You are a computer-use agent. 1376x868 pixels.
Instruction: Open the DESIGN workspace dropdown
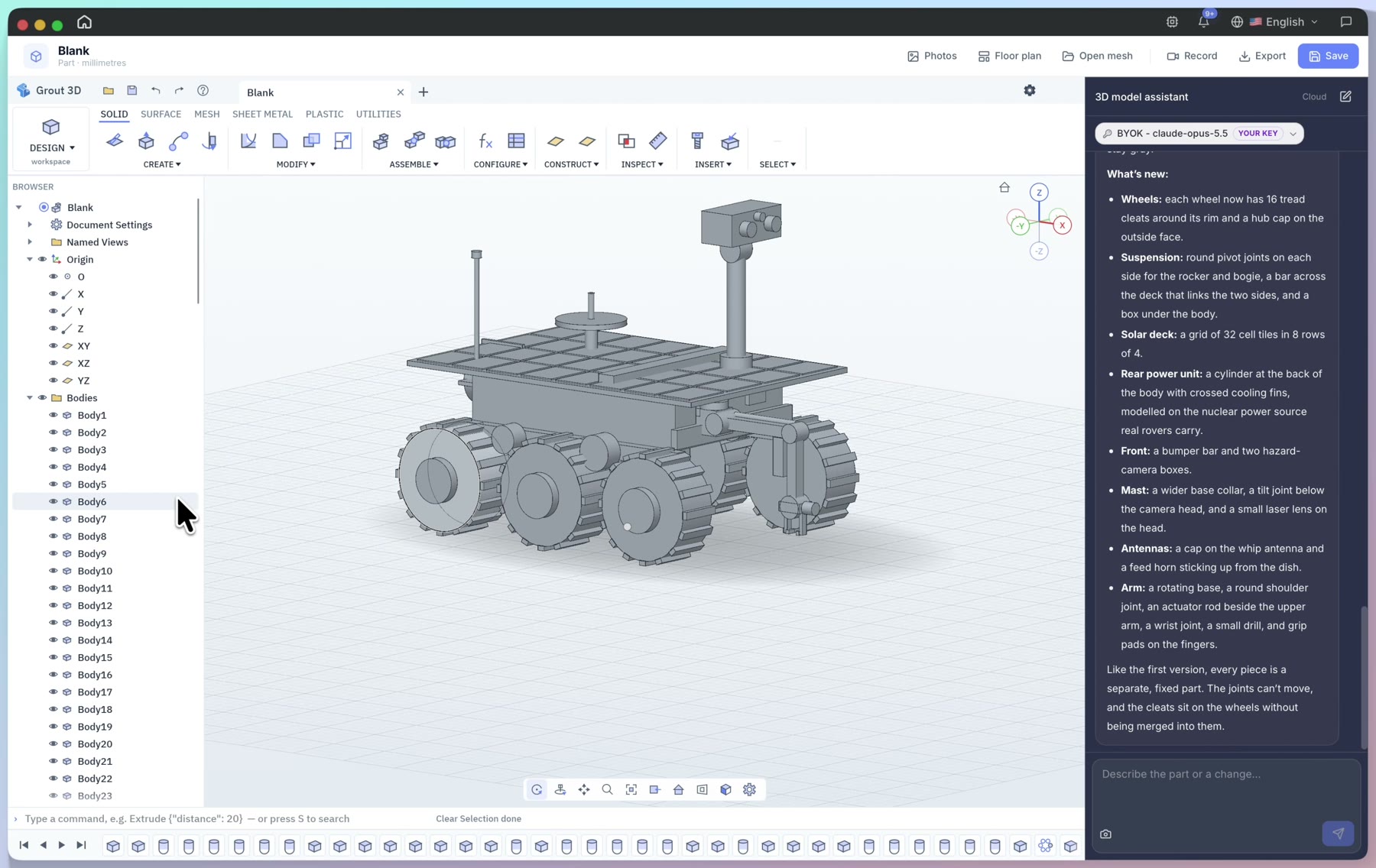(x=51, y=141)
